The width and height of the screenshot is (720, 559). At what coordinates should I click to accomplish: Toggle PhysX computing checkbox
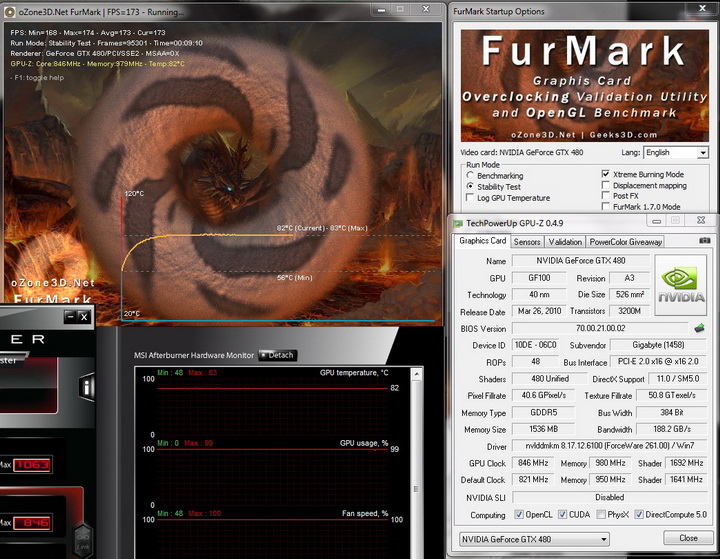click(x=601, y=514)
